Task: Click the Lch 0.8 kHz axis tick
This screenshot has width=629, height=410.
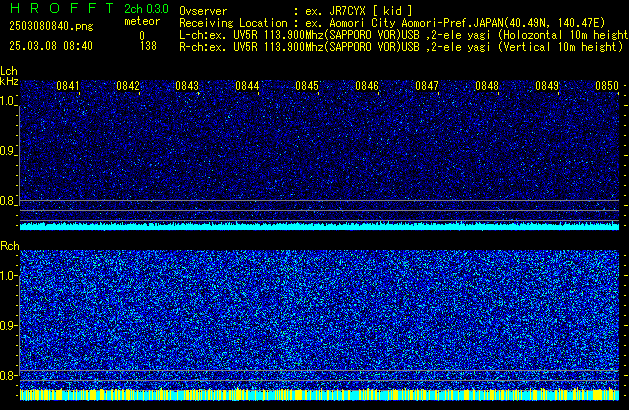Action: click(x=8, y=201)
